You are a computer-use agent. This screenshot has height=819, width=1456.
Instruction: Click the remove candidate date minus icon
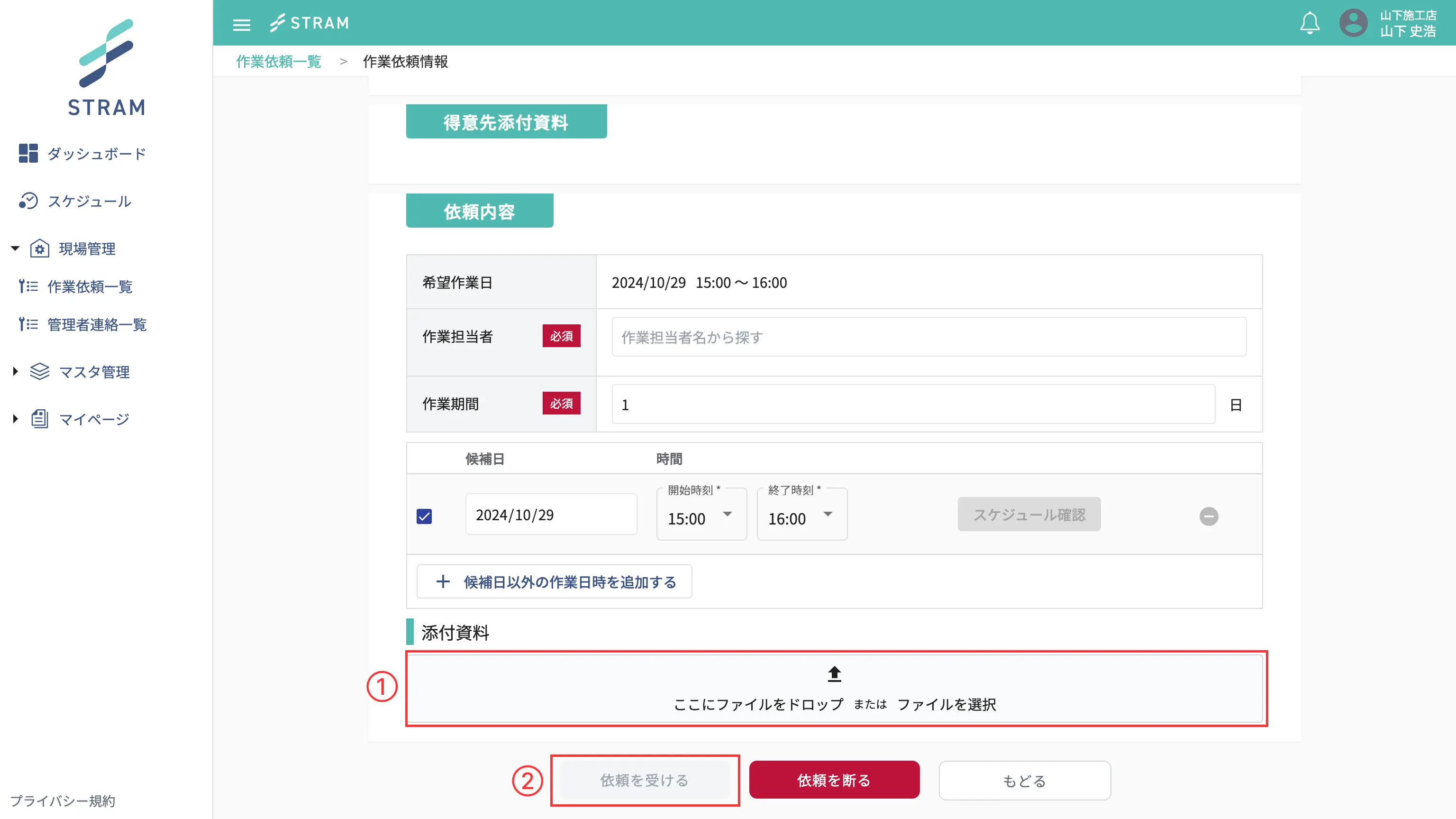pos(1209,516)
